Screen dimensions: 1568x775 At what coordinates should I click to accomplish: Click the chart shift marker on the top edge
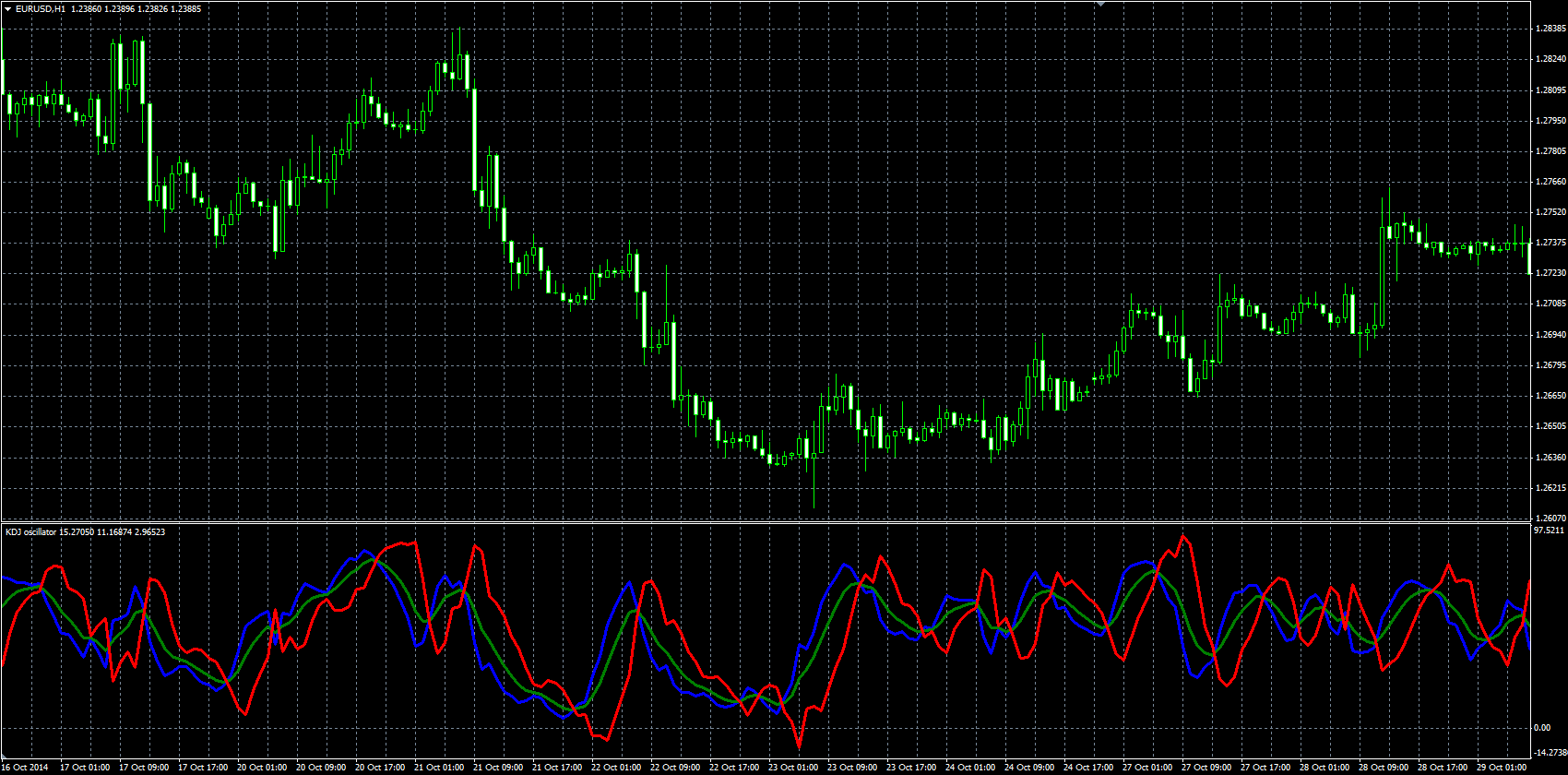1099,4
